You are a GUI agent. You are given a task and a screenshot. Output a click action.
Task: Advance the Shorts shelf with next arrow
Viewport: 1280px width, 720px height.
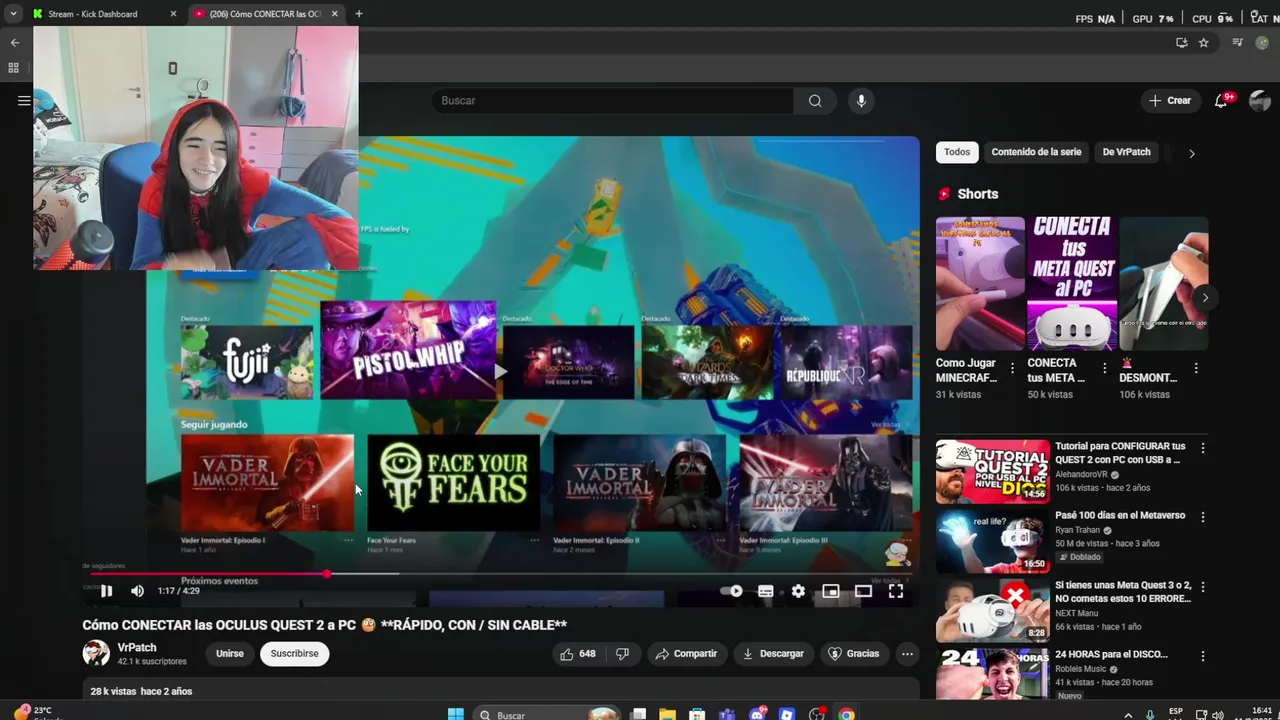click(x=1205, y=298)
